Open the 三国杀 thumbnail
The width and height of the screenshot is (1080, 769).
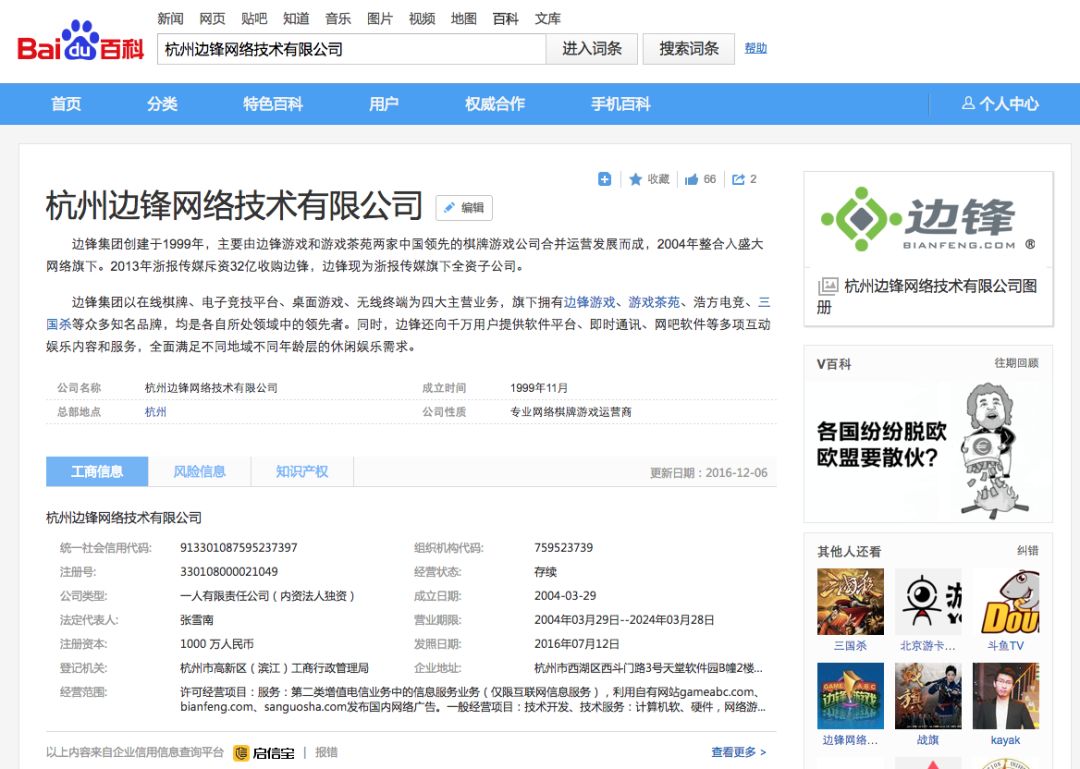click(850, 602)
